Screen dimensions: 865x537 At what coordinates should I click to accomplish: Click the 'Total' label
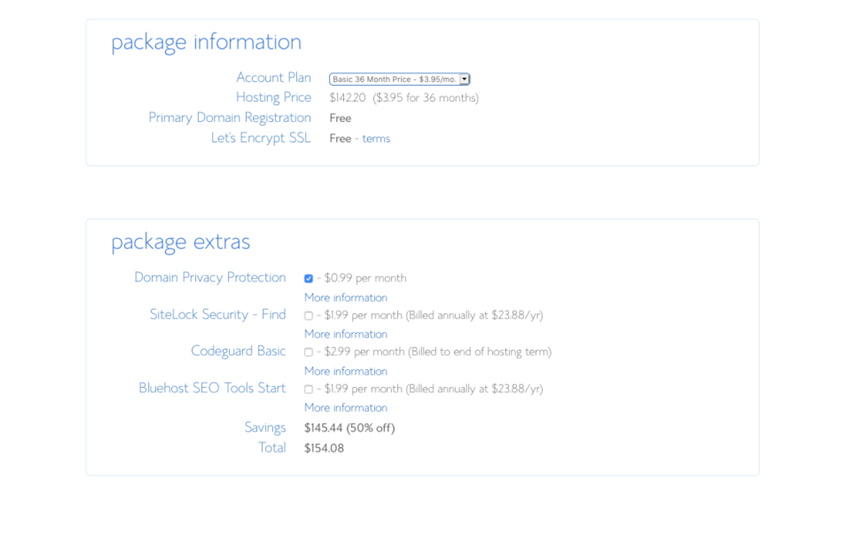pyautogui.click(x=273, y=448)
